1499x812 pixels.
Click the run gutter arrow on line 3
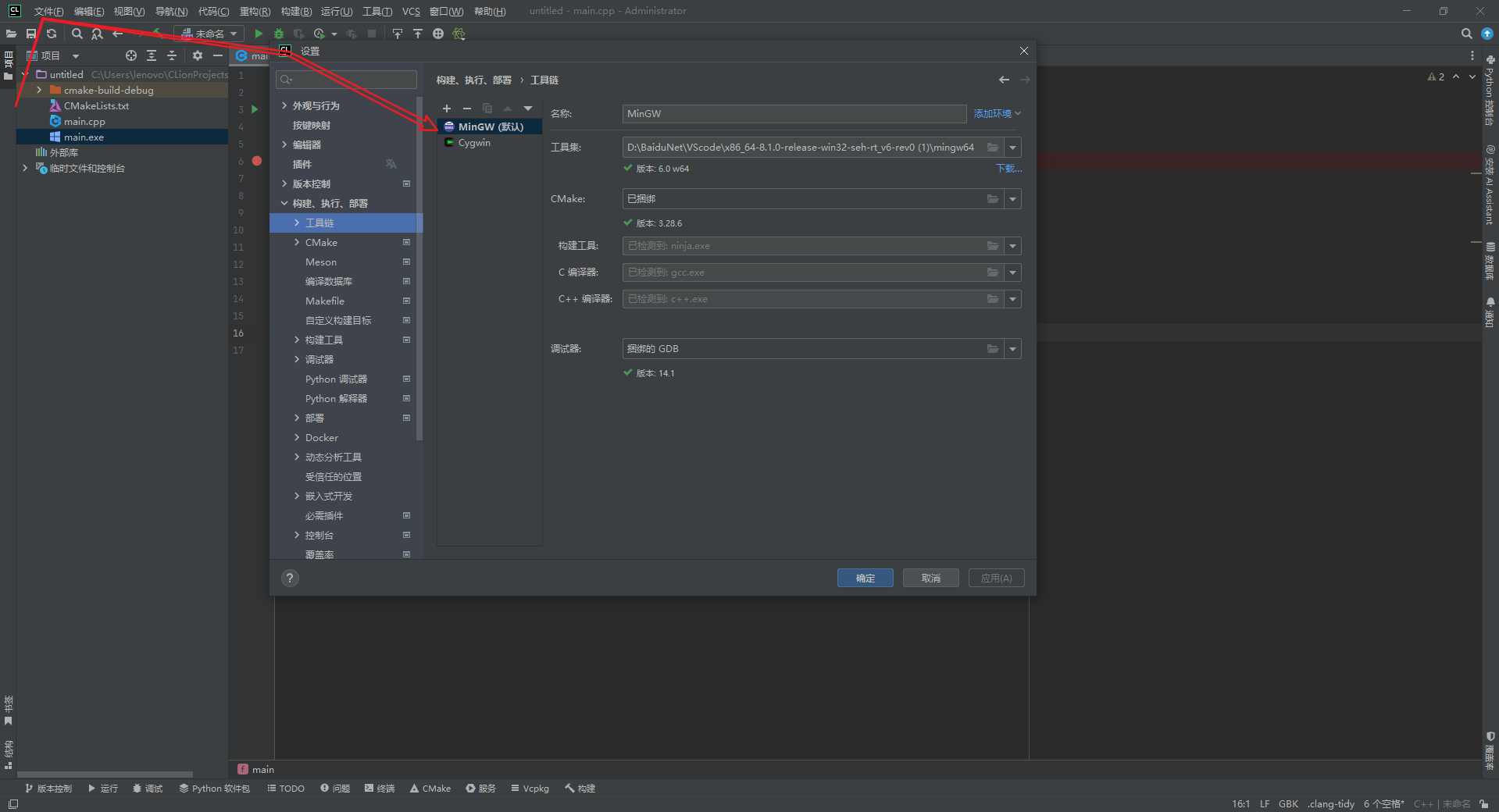pyautogui.click(x=255, y=109)
